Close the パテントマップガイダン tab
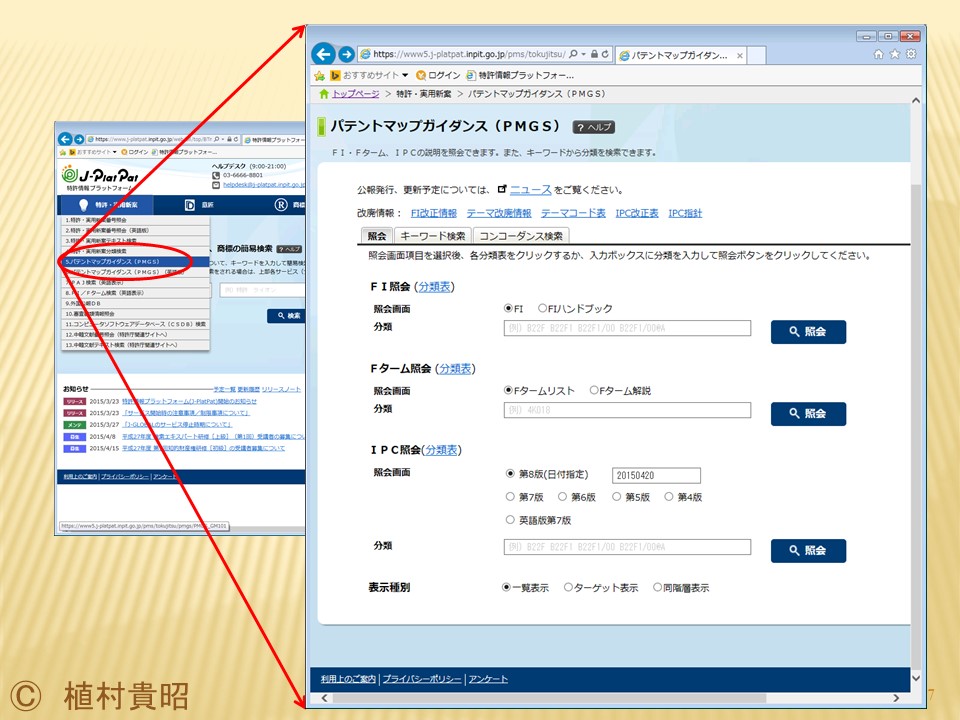Viewport: 960px width, 720px height. (740, 56)
